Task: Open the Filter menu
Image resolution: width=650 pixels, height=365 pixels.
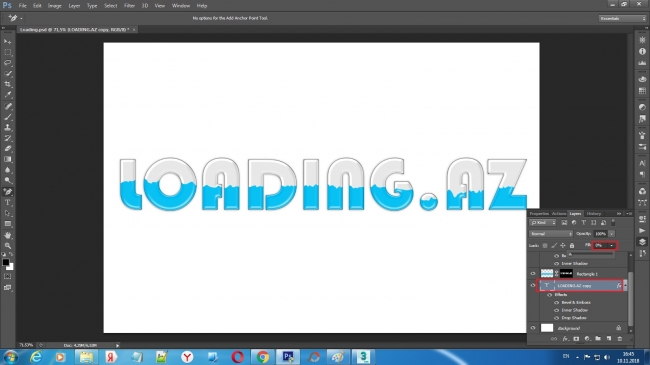Action: [129, 6]
